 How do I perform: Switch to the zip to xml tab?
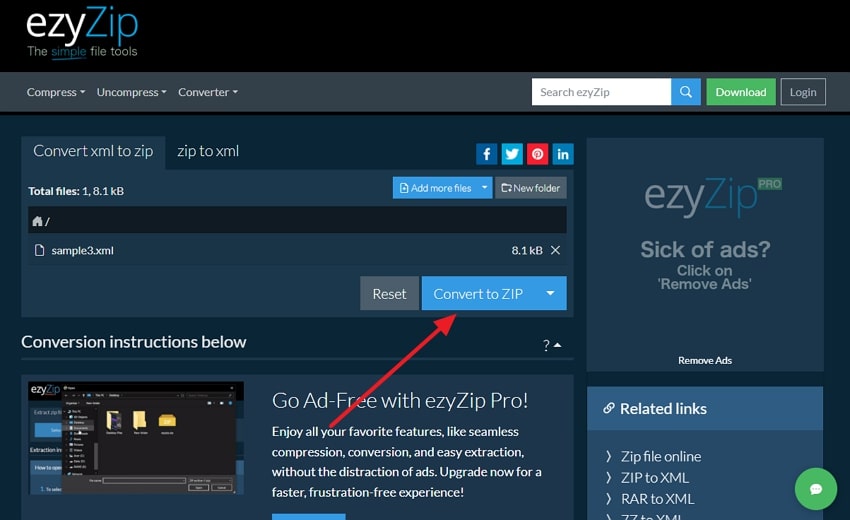point(208,151)
